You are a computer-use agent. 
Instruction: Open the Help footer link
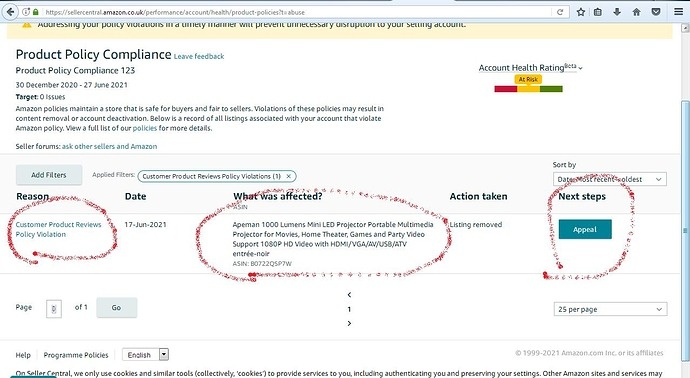coord(23,355)
